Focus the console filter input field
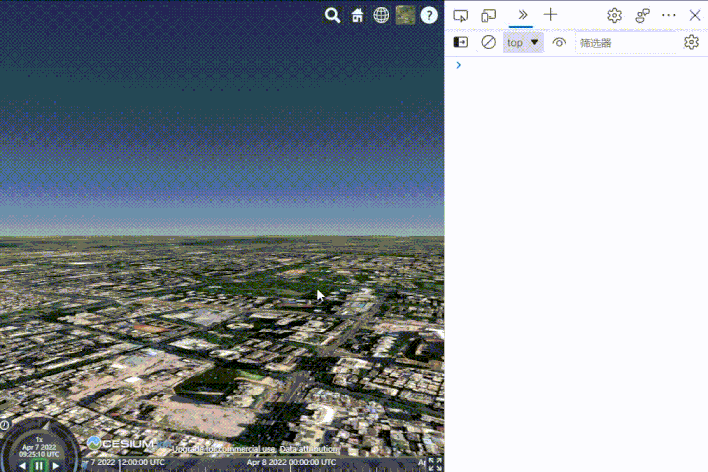Viewport: 708px width, 472px height. [627, 43]
